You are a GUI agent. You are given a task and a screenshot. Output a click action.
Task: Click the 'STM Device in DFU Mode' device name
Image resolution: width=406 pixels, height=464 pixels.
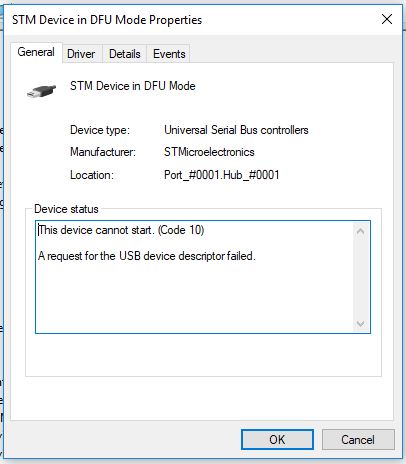click(x=133, y=86)
